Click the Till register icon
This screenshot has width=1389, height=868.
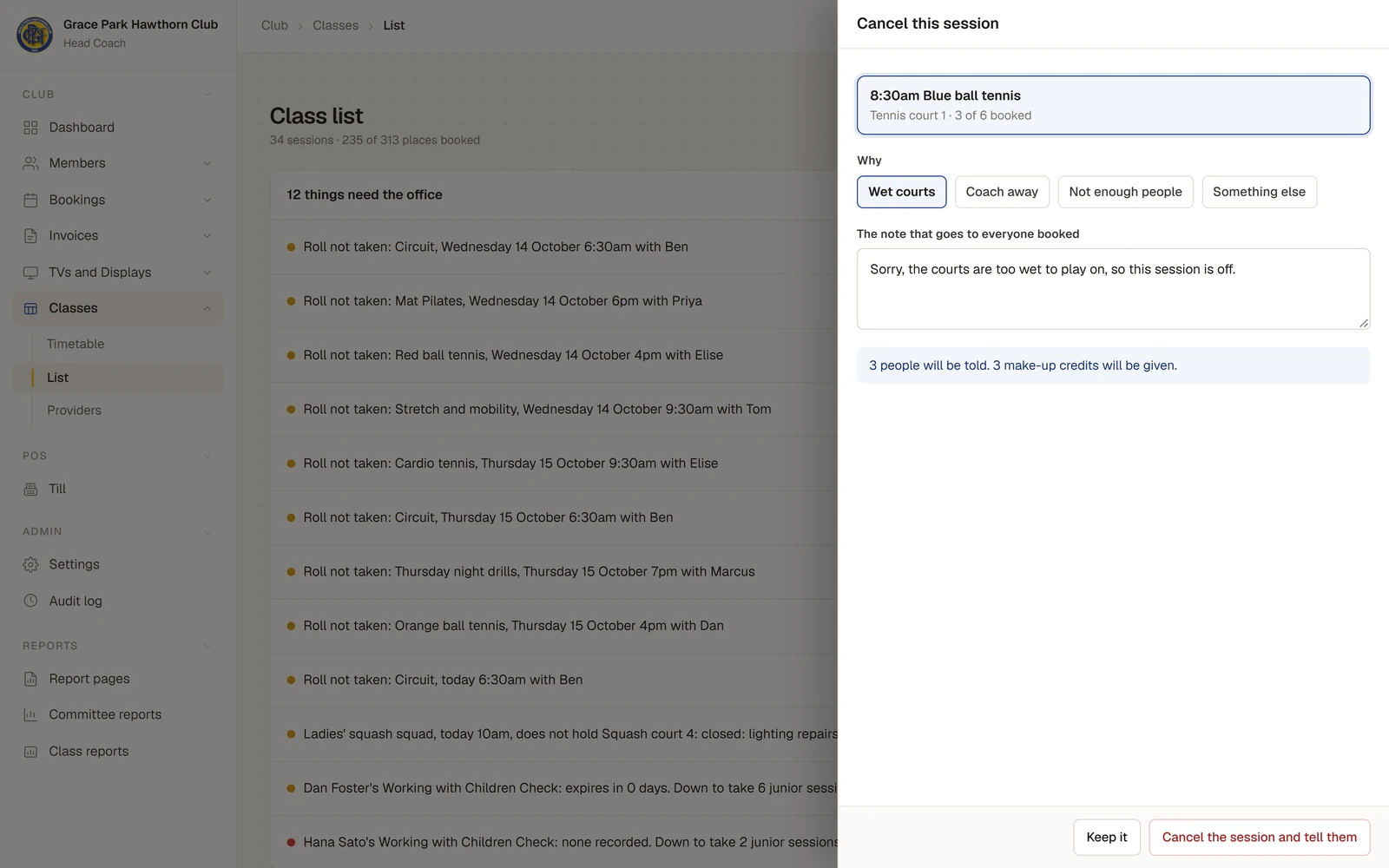(30, 489)
